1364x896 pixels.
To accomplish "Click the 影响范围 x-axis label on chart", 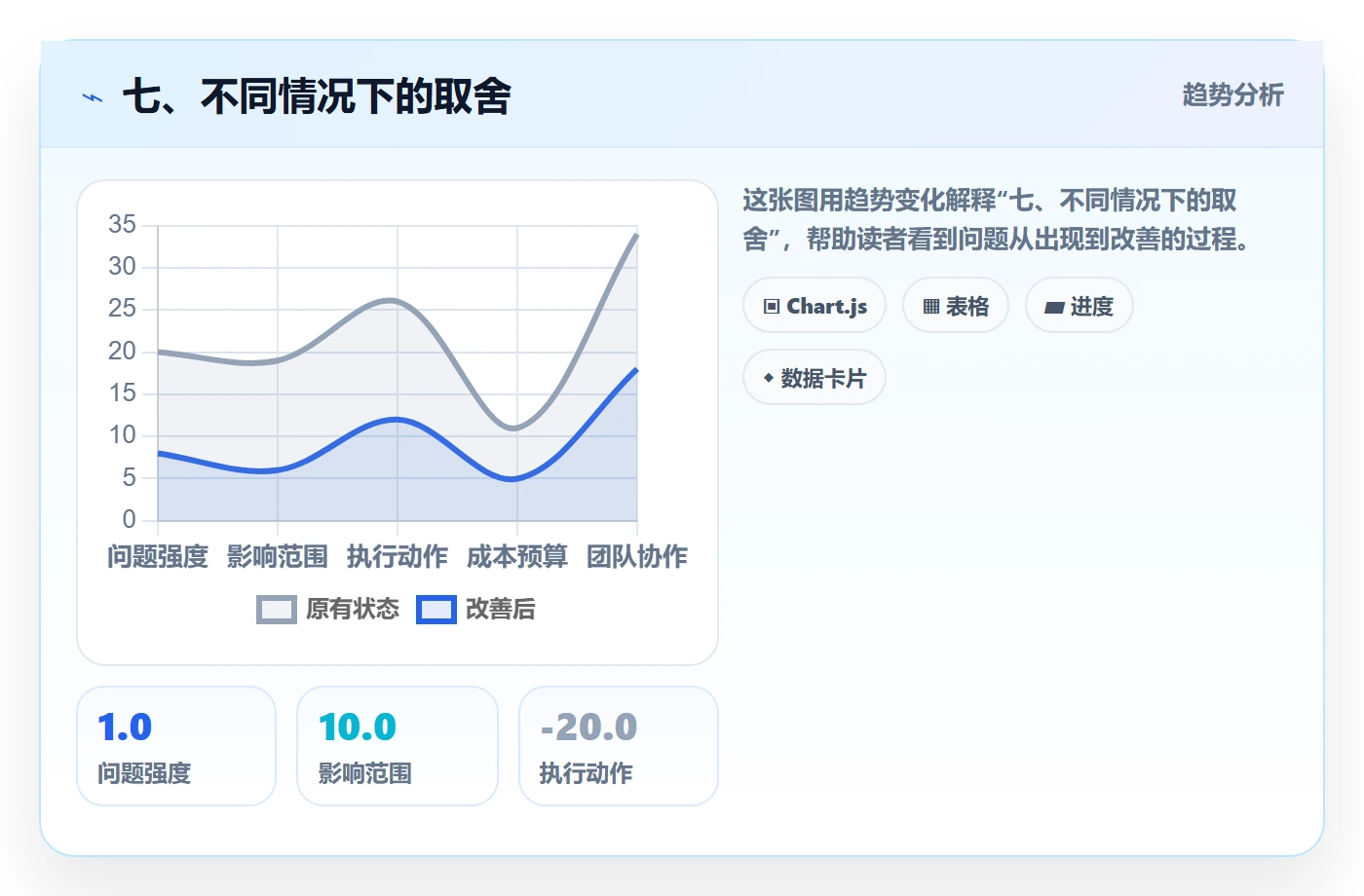I will tap(278, 556).
